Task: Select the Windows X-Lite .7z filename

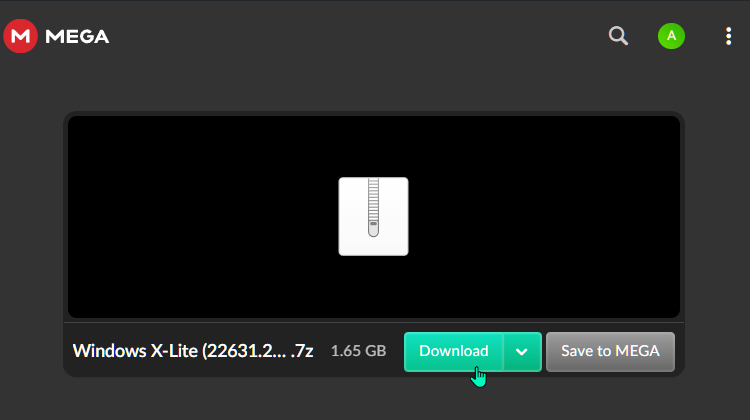Action: point(193,351)
